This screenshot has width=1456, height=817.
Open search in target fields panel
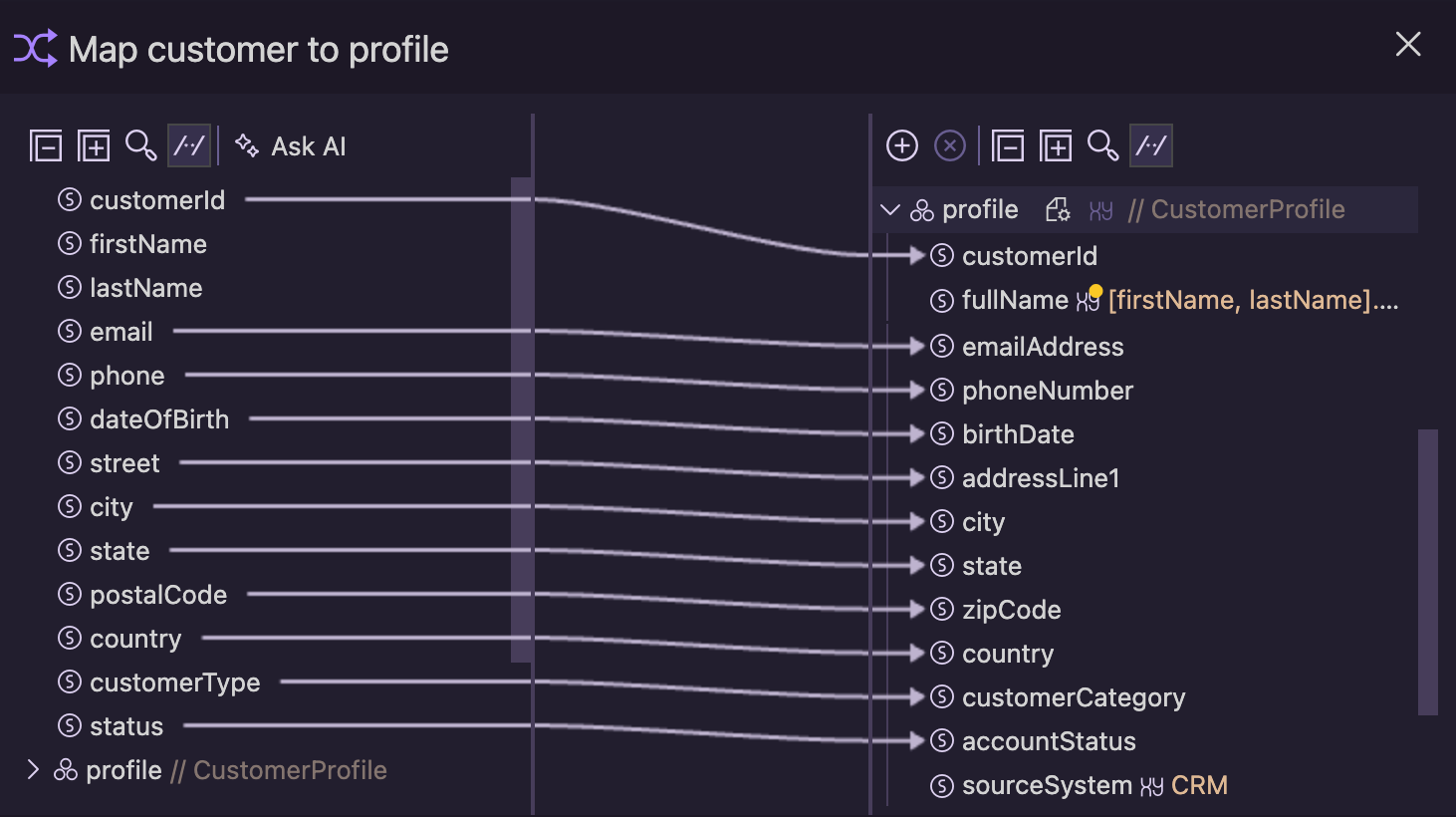coord(1102,145)
